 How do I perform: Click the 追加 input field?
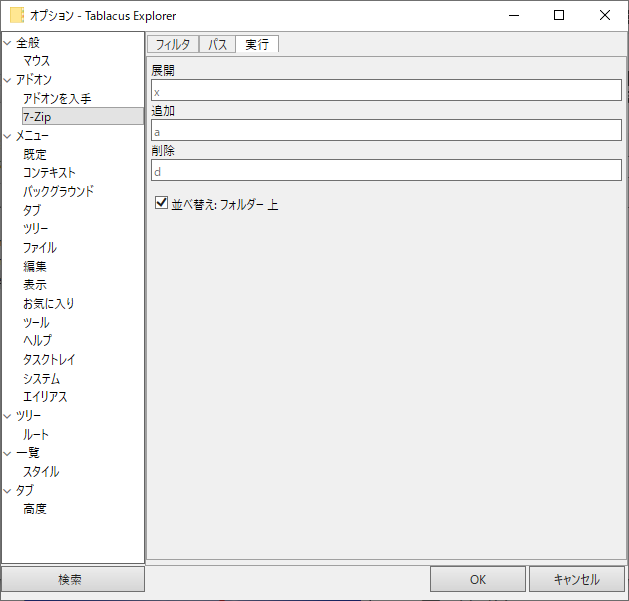386,130
